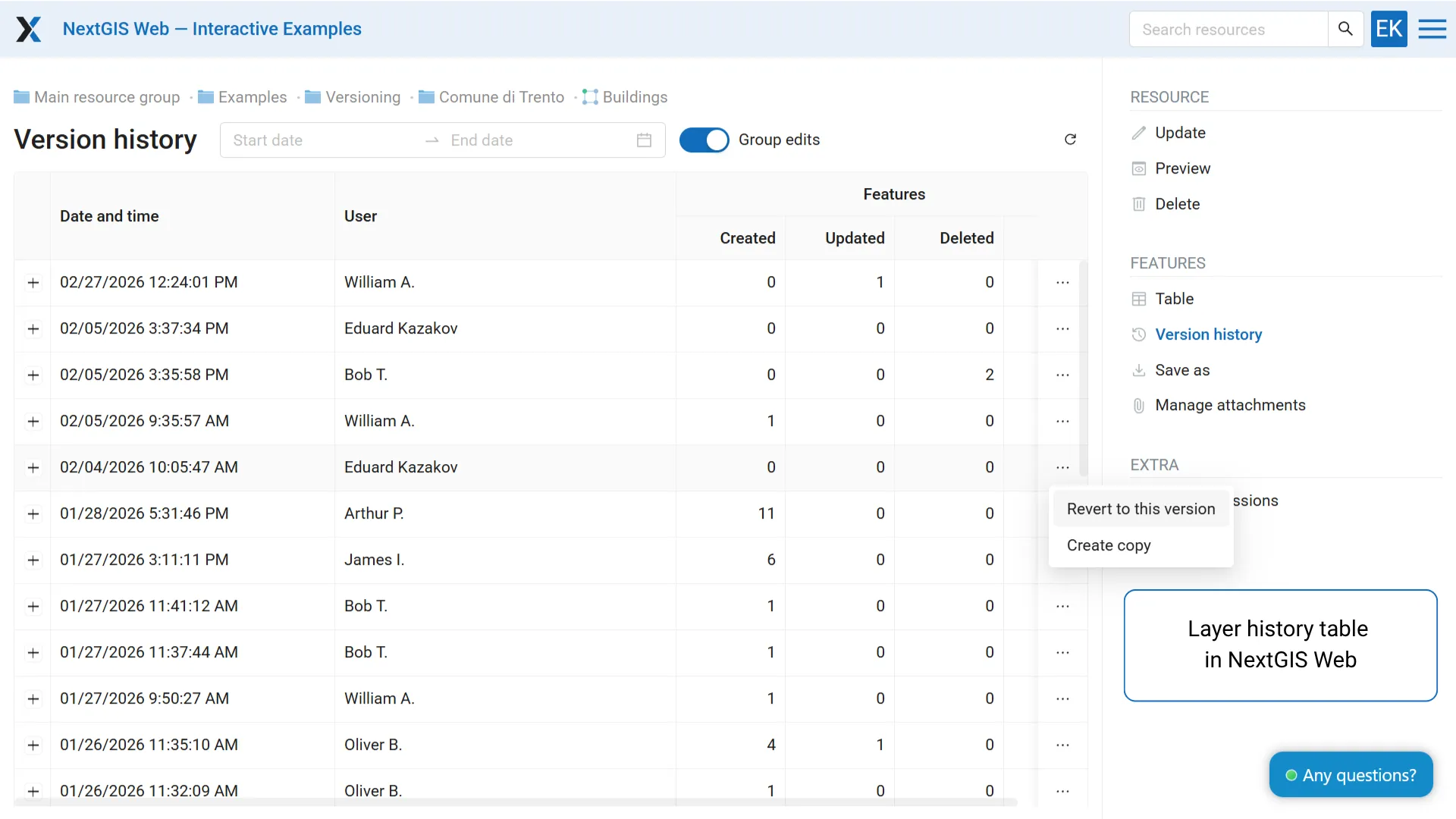Click the ellipsis on 02/04/2026 10:05:47 AM row
This screenshot has width=1456, height=819.
tap(1062, 467)
